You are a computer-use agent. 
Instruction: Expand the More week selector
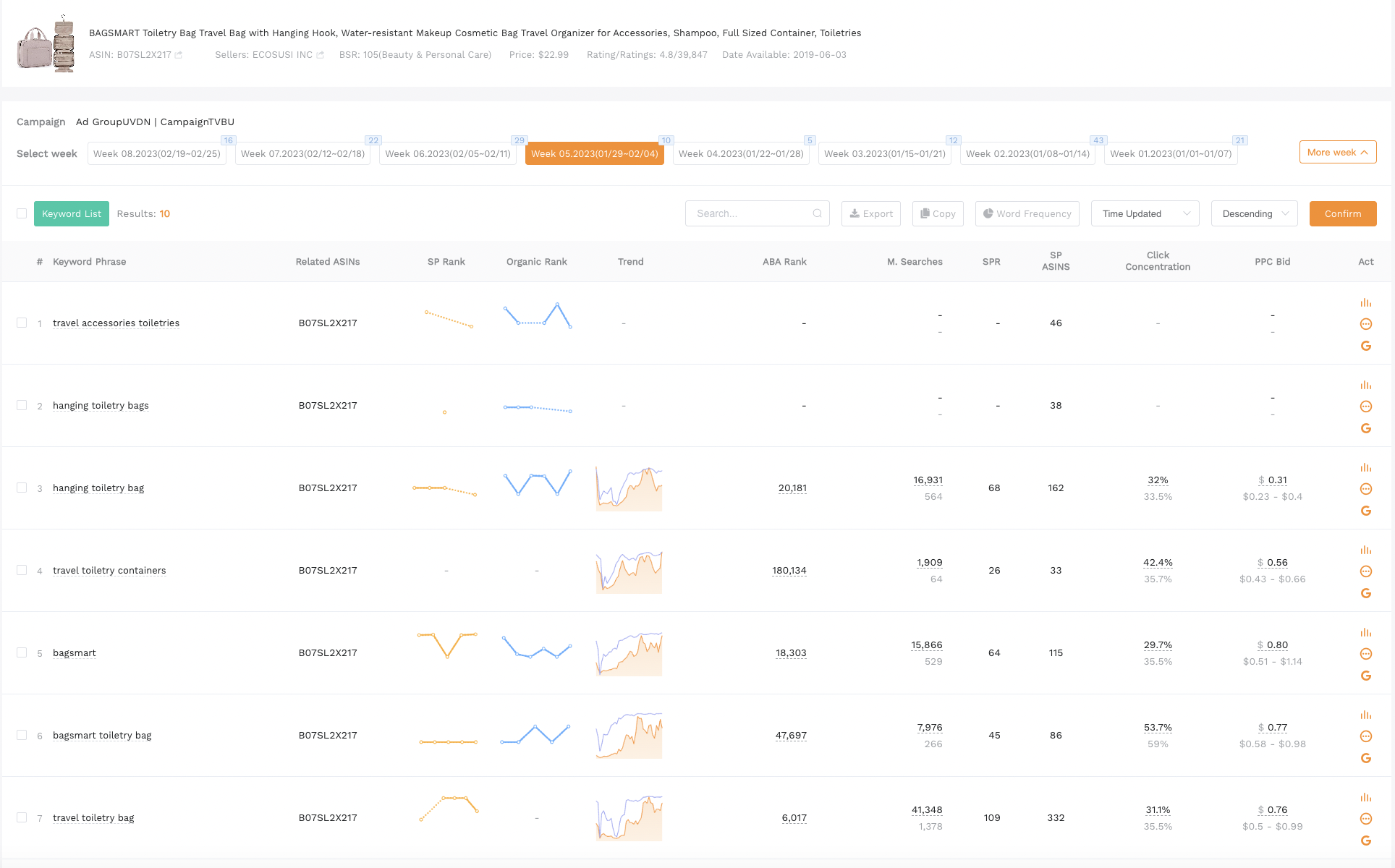tap(1337, 152)
